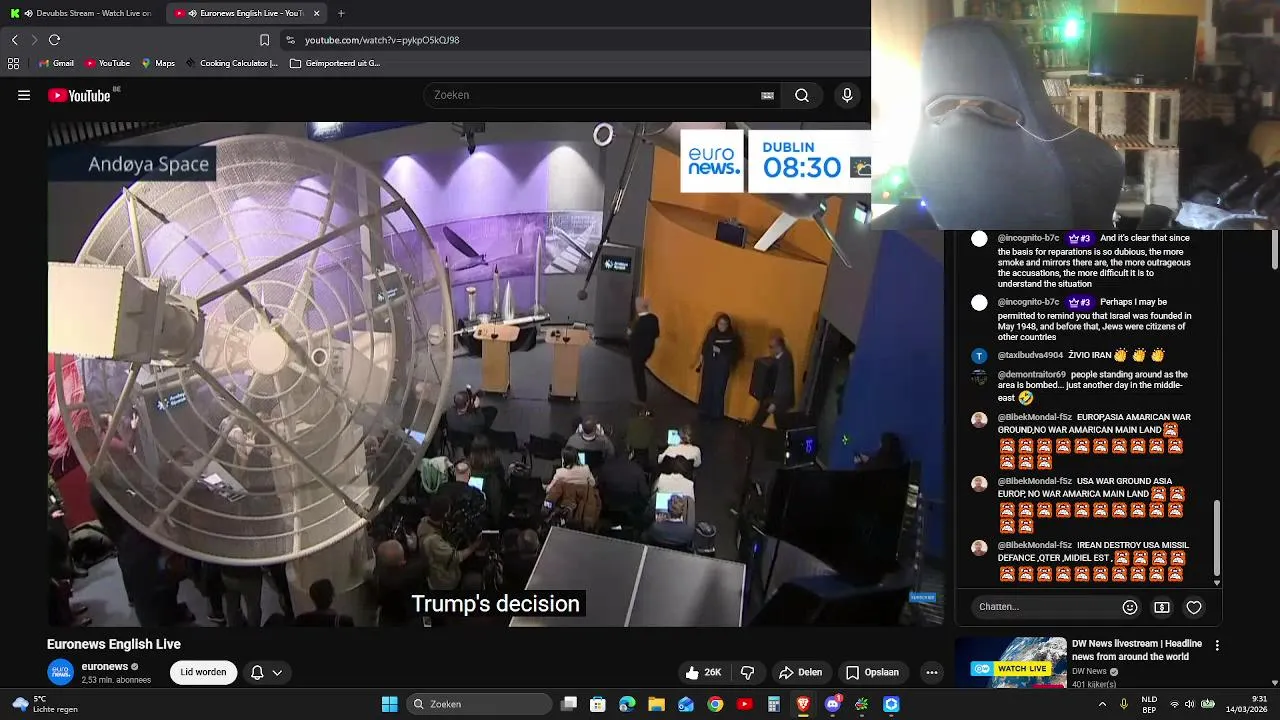Viewport: 1280px width, 720px height.
Task: Click the address bar URL
Action: click(382, 40)
